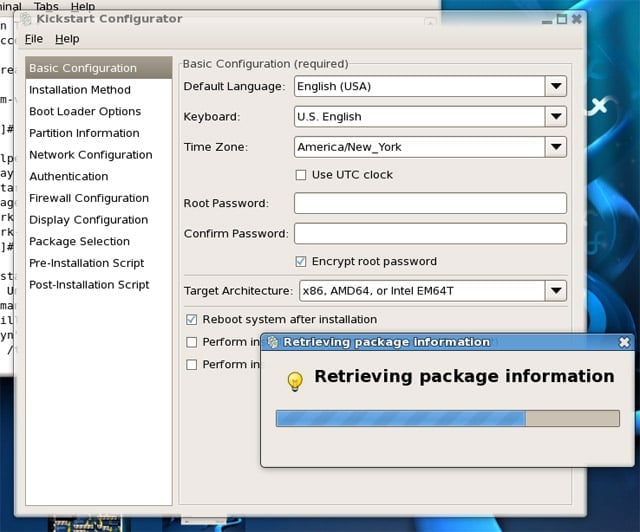
Task: Click the English (USA) language field
Action: pyautogui.click(x=419, y=86)
